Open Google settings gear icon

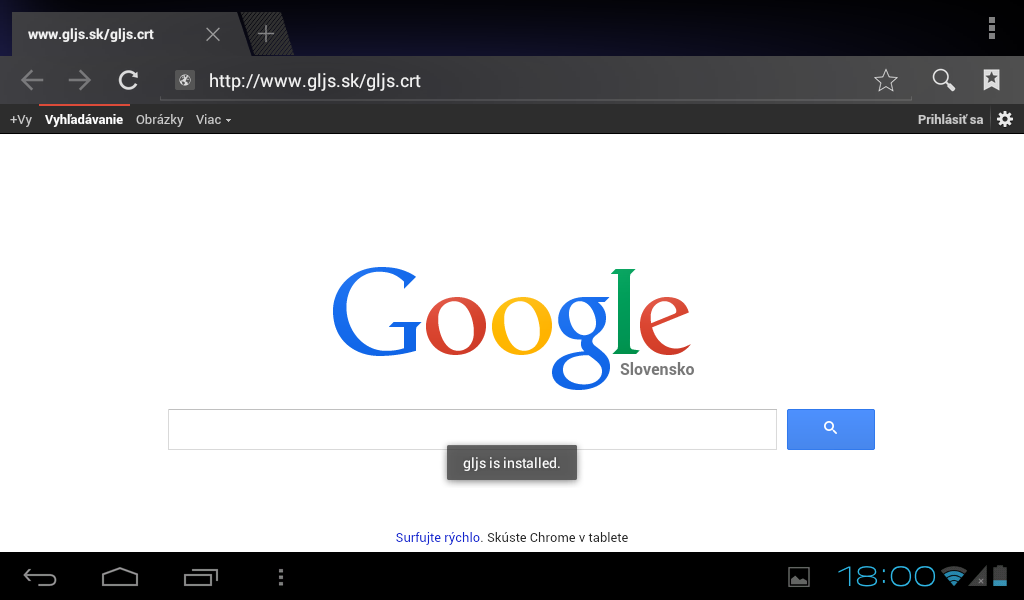[1005, 119]
